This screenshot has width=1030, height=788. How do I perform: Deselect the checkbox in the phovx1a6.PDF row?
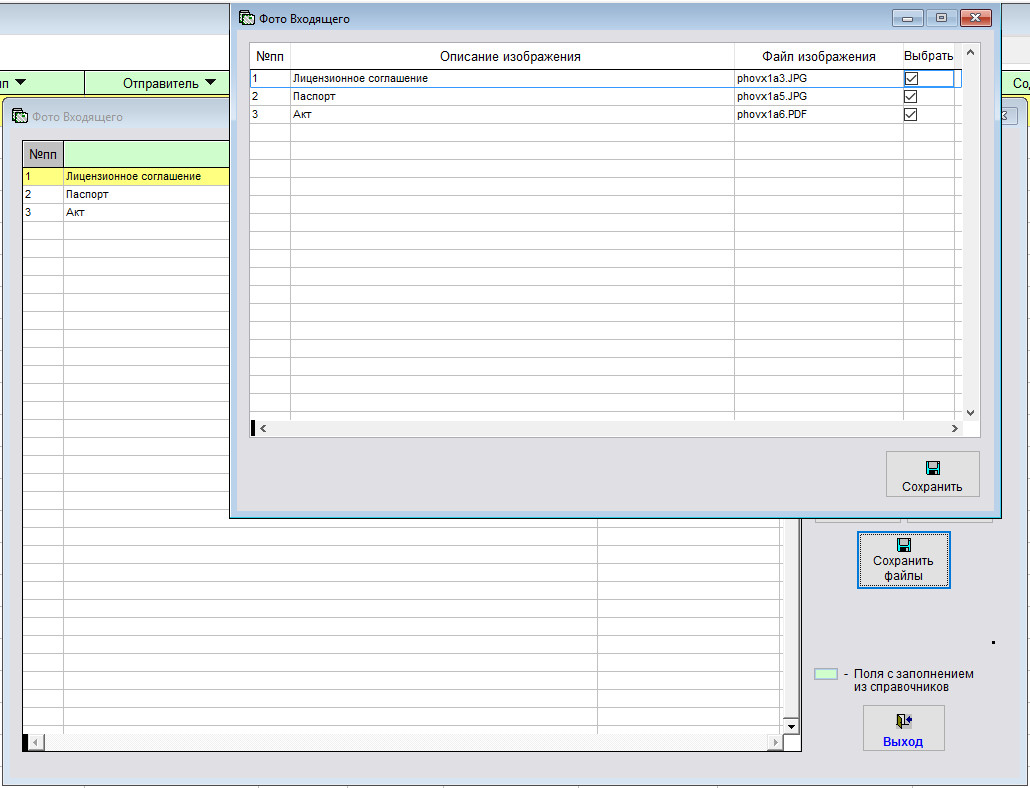pos(911,115)
